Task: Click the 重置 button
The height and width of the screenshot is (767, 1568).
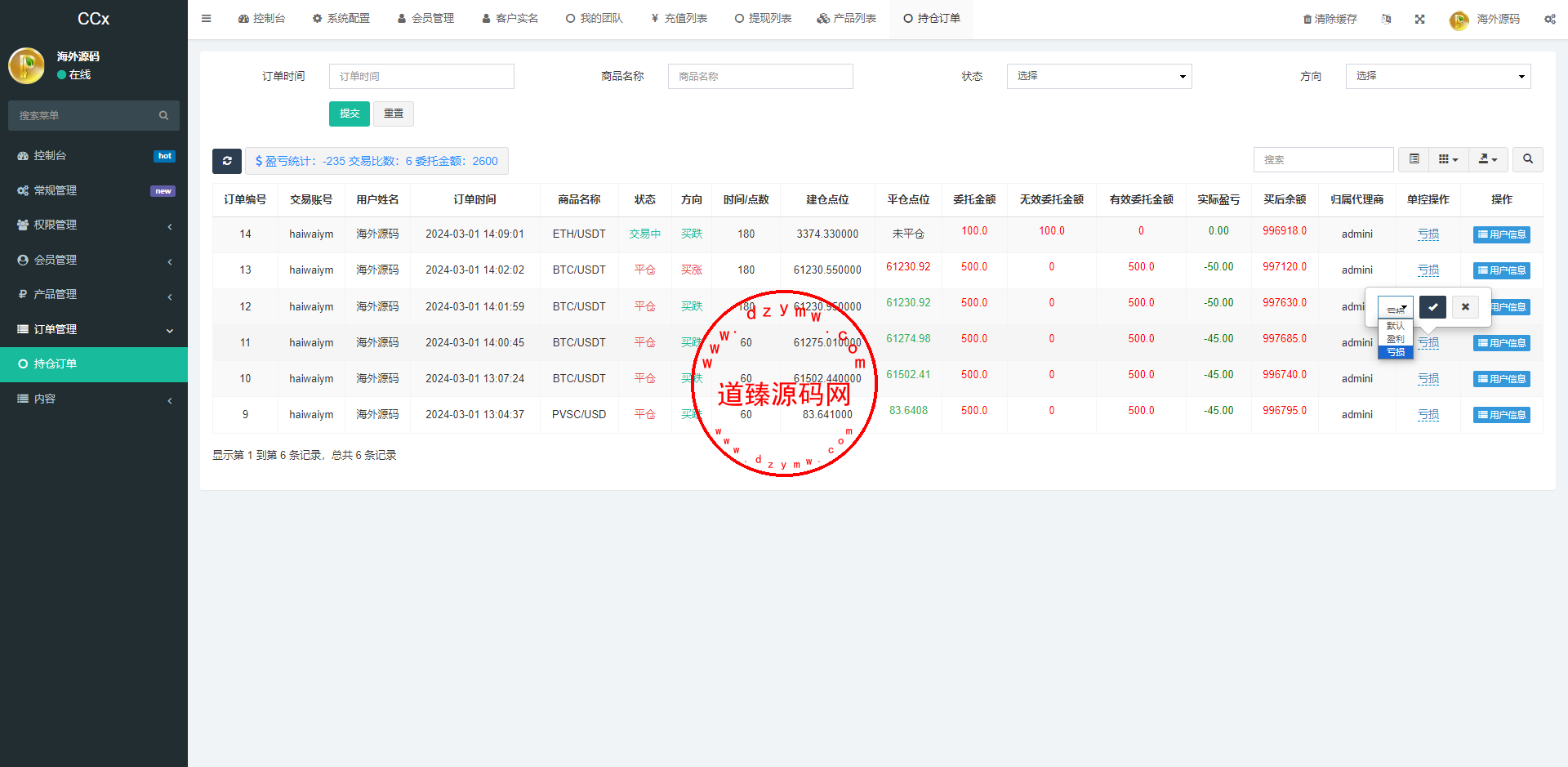Action: (394, 114)
